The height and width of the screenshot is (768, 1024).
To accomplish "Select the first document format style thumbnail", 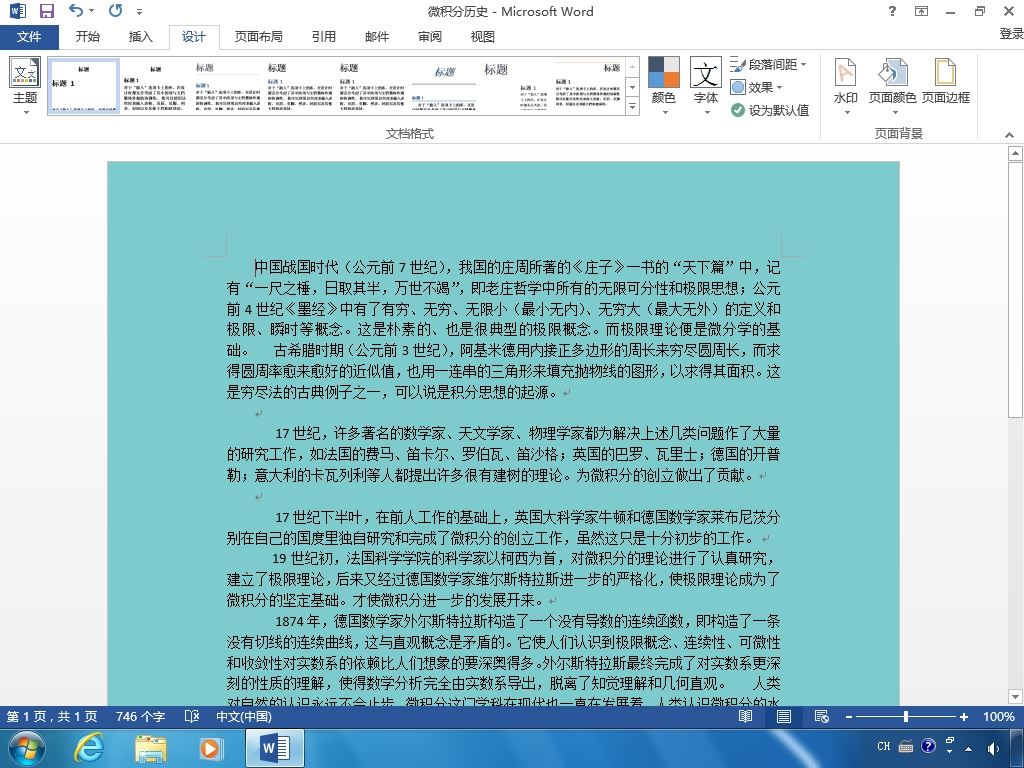I will (84, 86).
